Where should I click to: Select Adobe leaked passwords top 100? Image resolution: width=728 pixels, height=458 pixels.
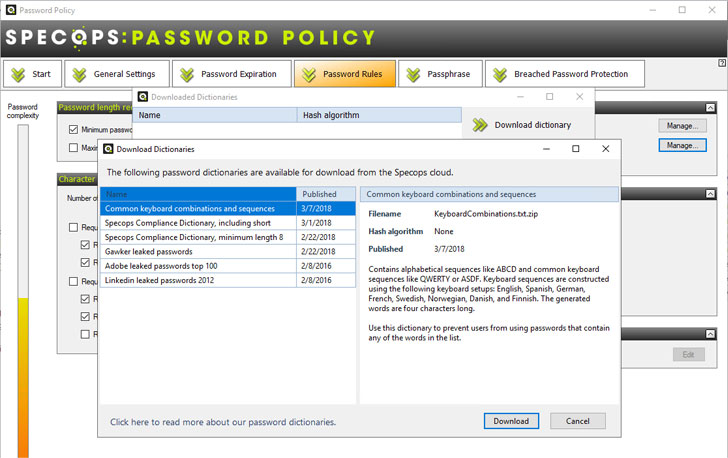228,266
